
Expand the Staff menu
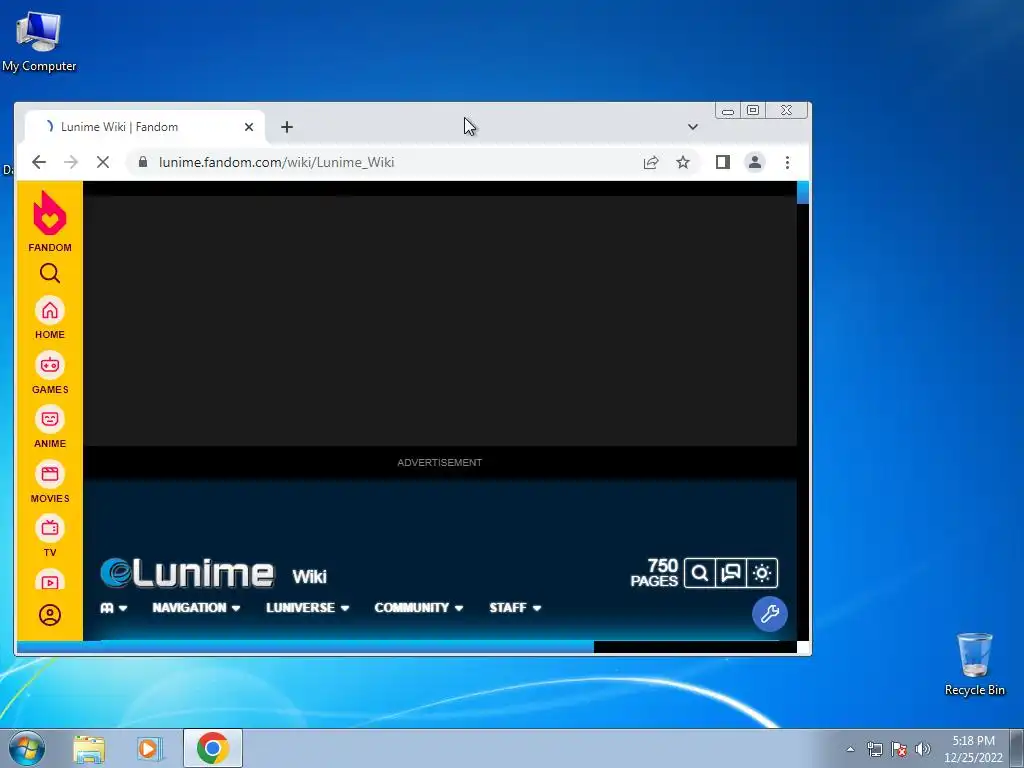515,607
